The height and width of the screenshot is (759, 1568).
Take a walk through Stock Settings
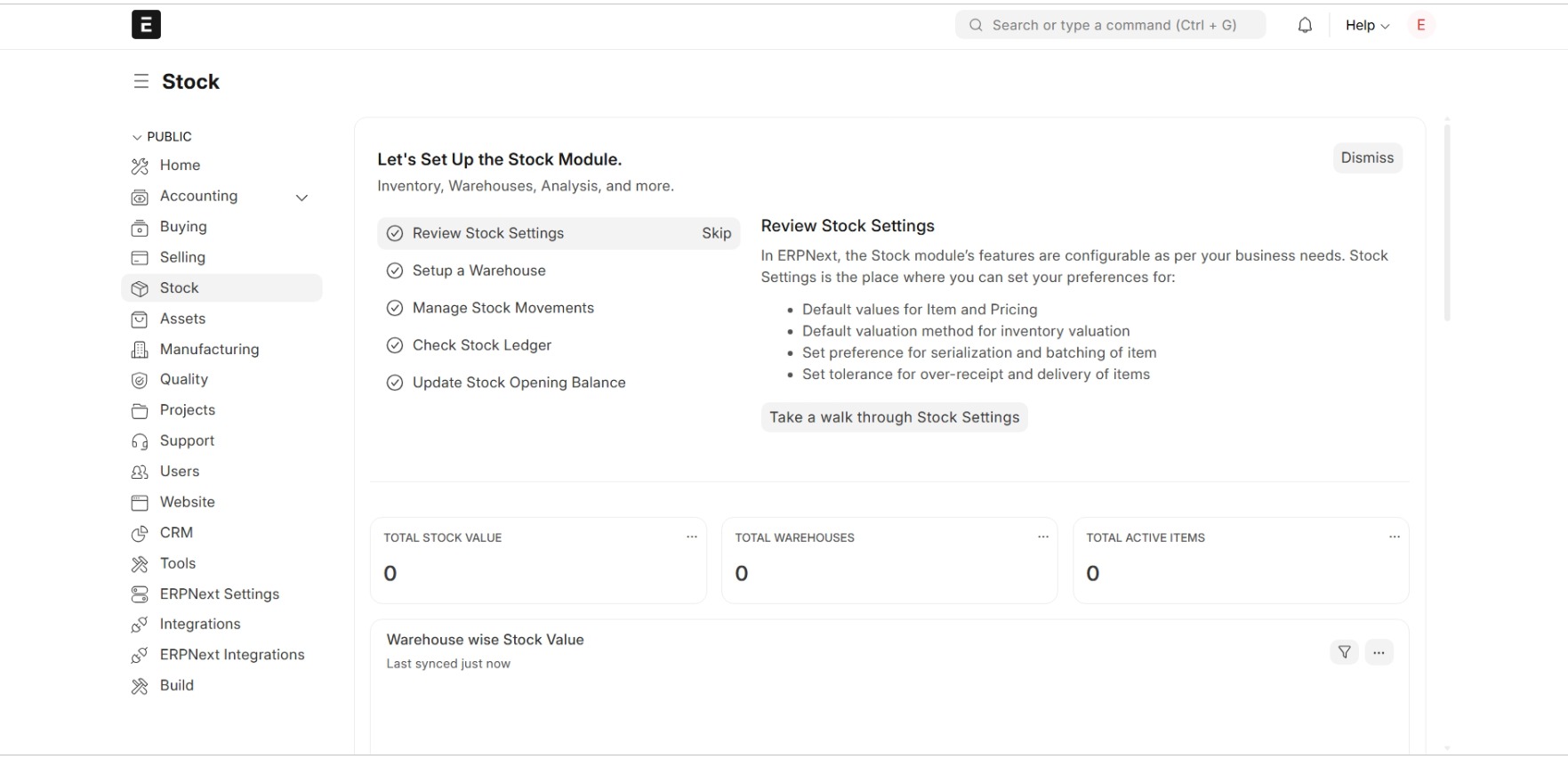[x=894, y=417]
